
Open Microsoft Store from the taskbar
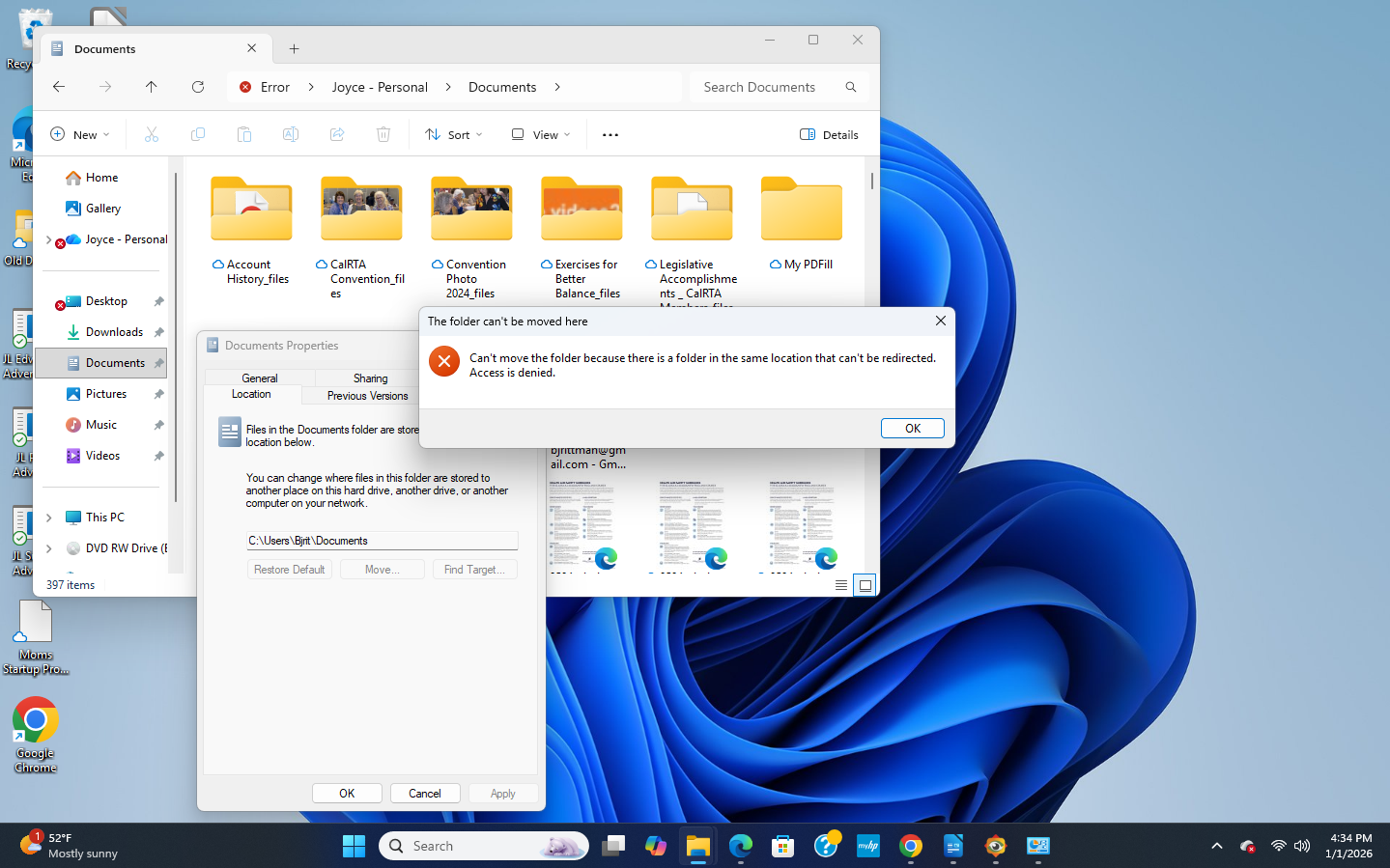coord(783,846)
